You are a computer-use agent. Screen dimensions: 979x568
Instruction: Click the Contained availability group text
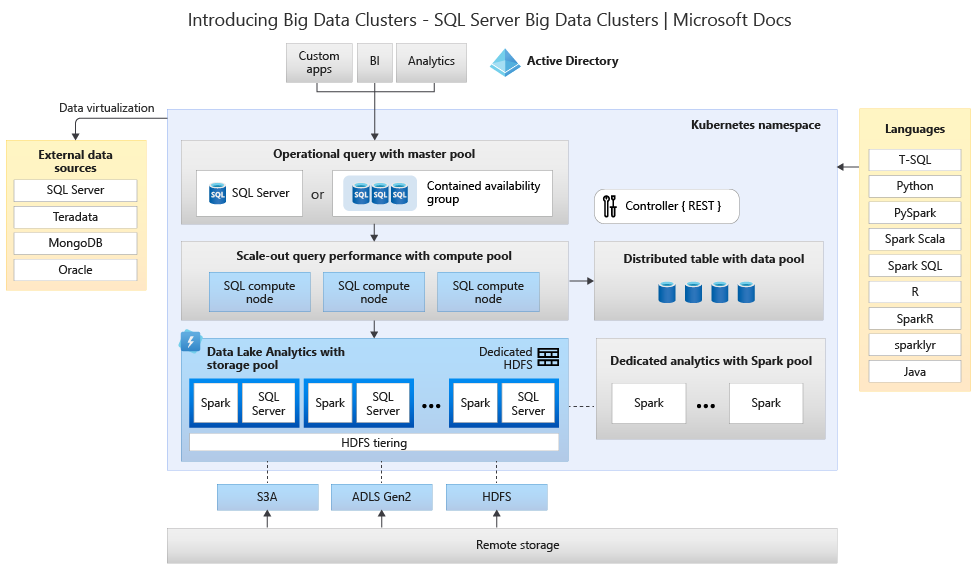[483, 193]
